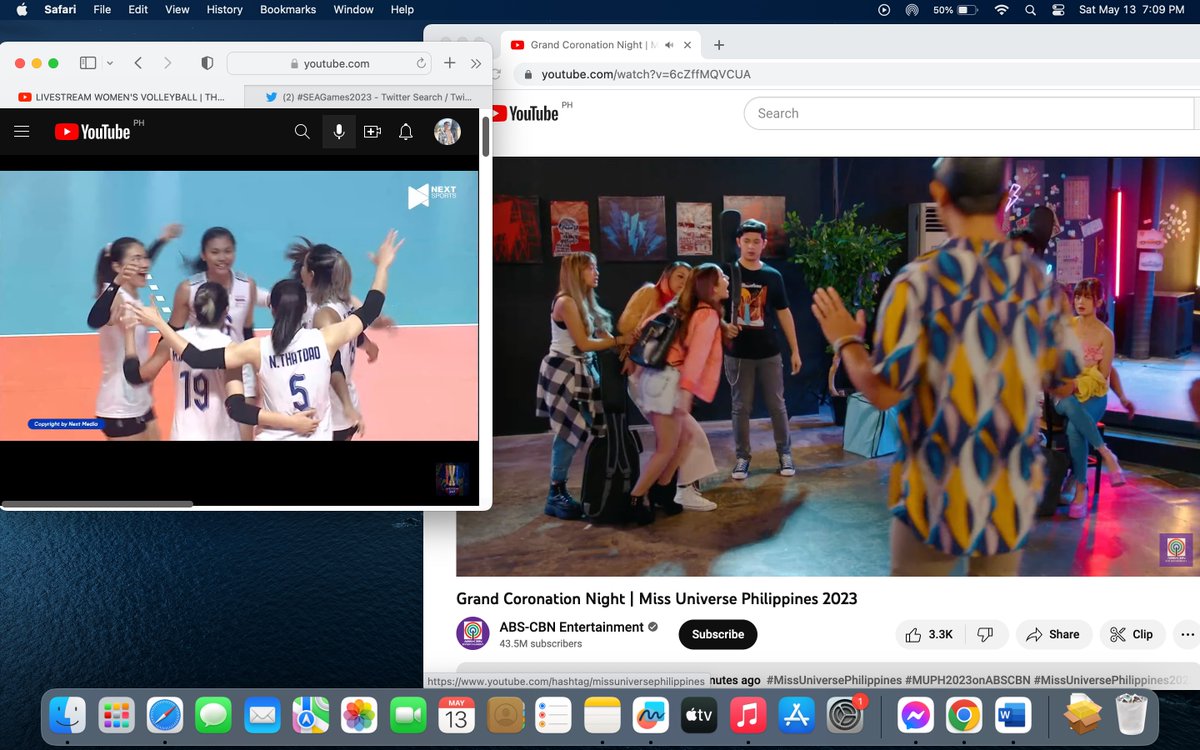The height and width of the screenshot is (750, 1200).
Task: Switch to #SEAGames2023 Twitter Search tab
Action: pyautogui.click(x=368, y=97)
